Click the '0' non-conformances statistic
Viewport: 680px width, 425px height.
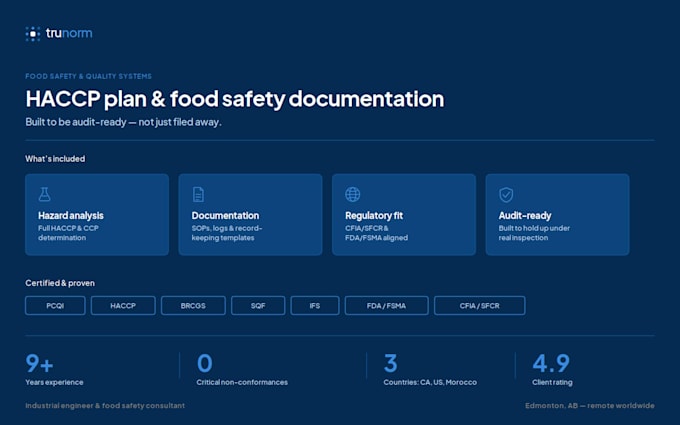[205, 363]
